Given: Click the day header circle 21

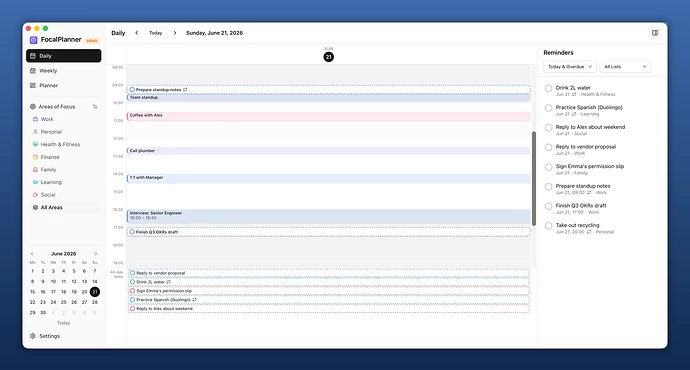Looking at the screenshot, I should tap(328, 57).
